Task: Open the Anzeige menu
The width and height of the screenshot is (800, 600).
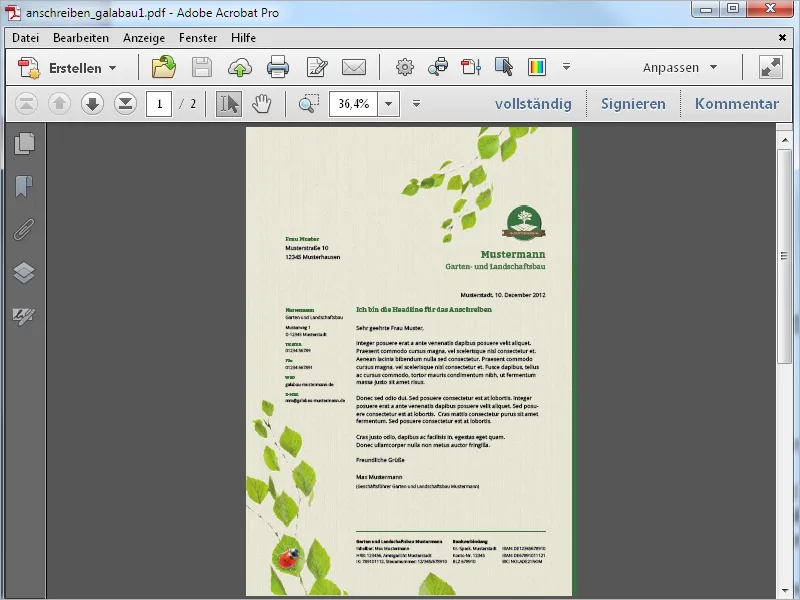Action: point(144,38)
